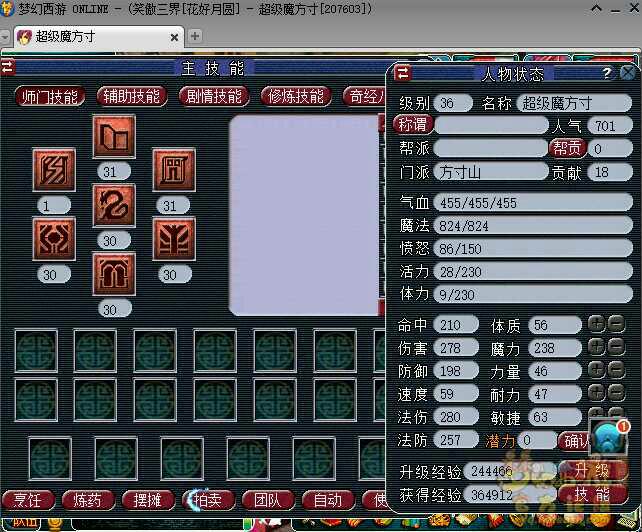
Task: Switch to the 辅助技能 tab
Action: coord(132,97)
